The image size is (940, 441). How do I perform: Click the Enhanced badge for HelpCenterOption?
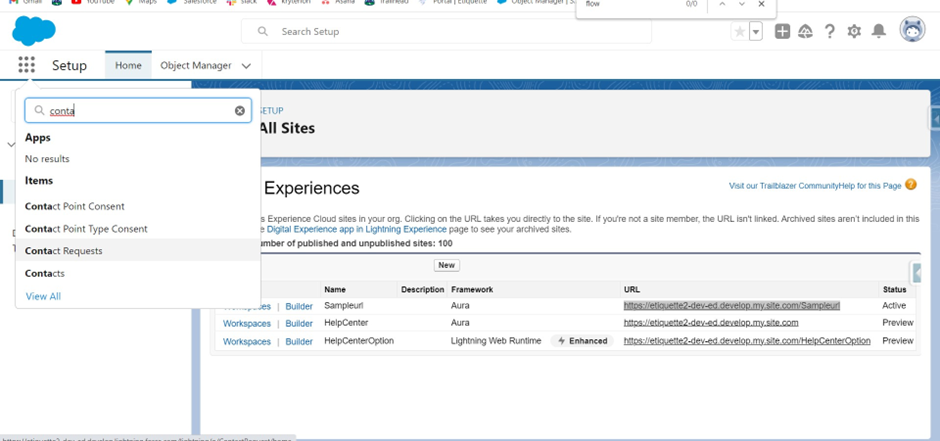click(x=582, y=341)
